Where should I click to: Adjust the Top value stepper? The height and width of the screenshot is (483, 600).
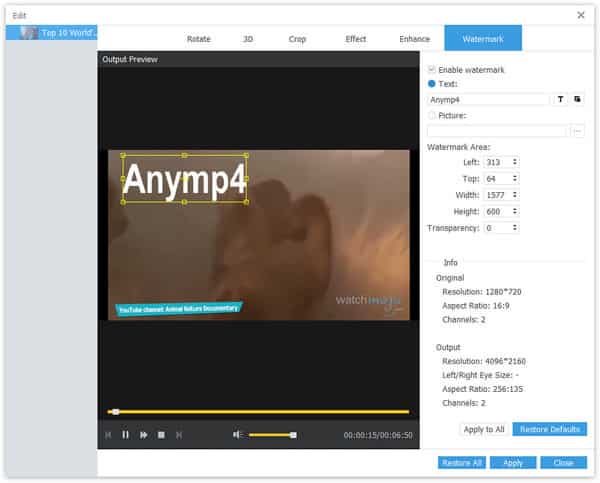515,178
